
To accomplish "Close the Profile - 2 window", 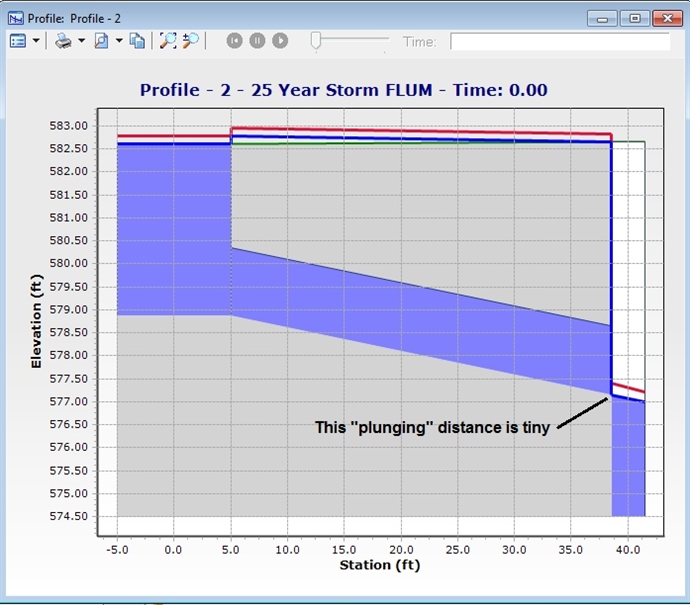I will (665, 18).
